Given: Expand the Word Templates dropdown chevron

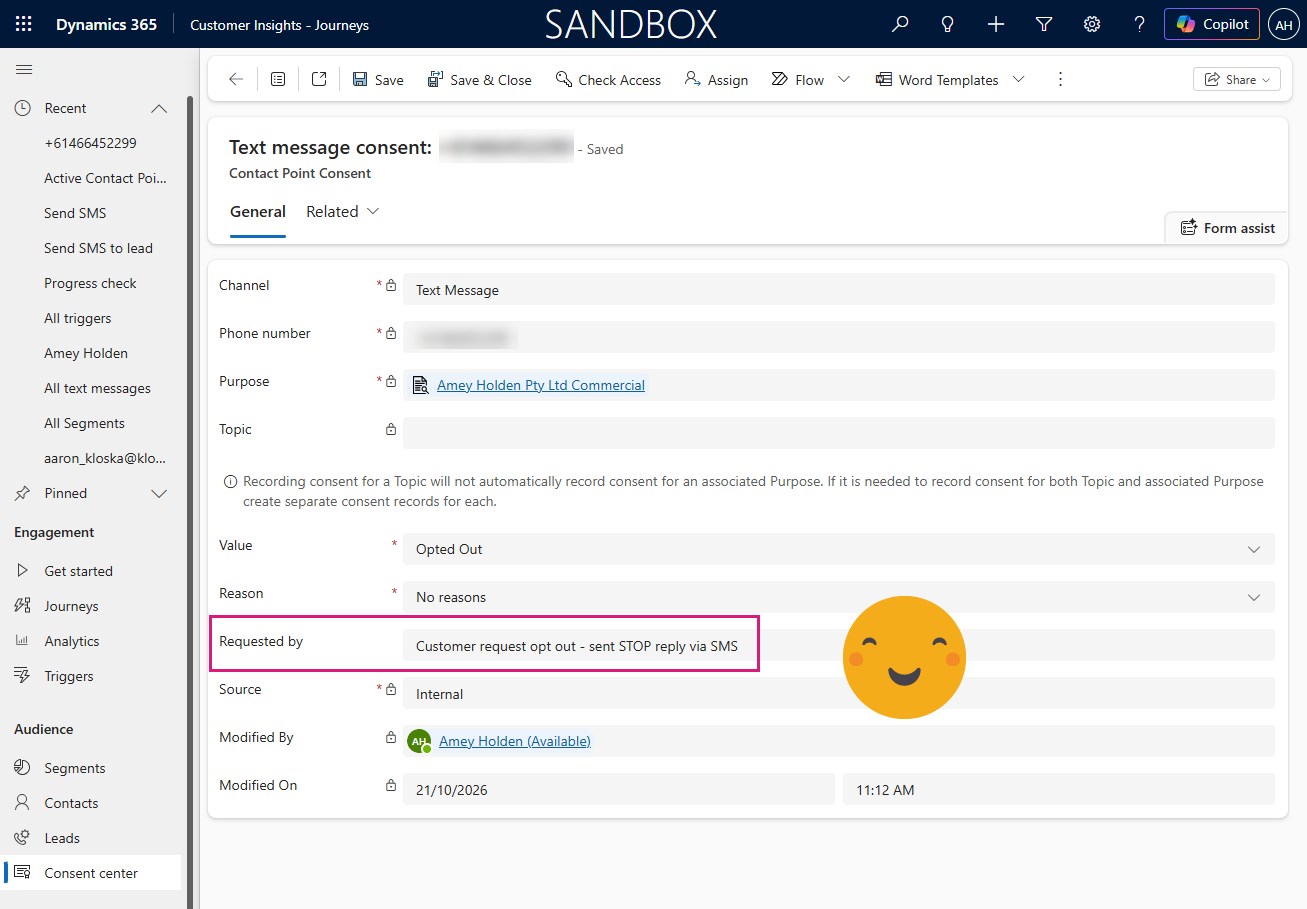Looking at the screenshot, I should (x=1018, y=80).
